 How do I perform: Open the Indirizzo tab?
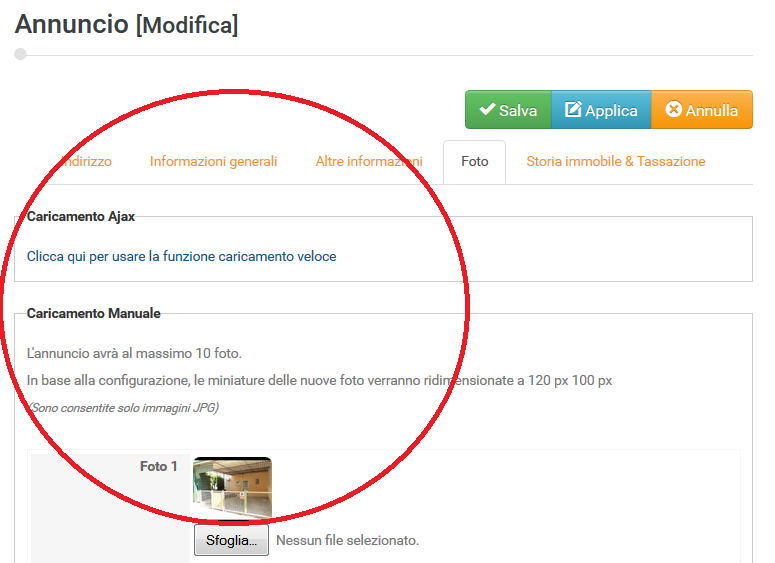pos(85,161)
